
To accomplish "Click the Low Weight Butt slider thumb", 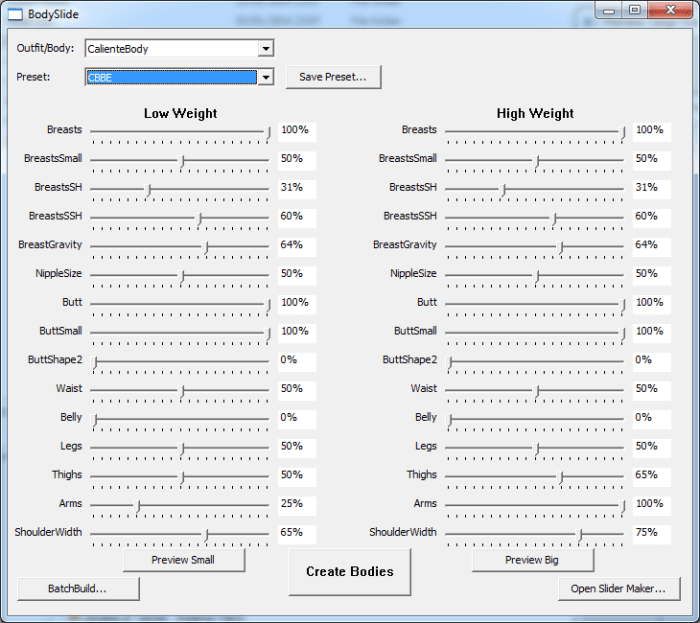I will (268, 305).
